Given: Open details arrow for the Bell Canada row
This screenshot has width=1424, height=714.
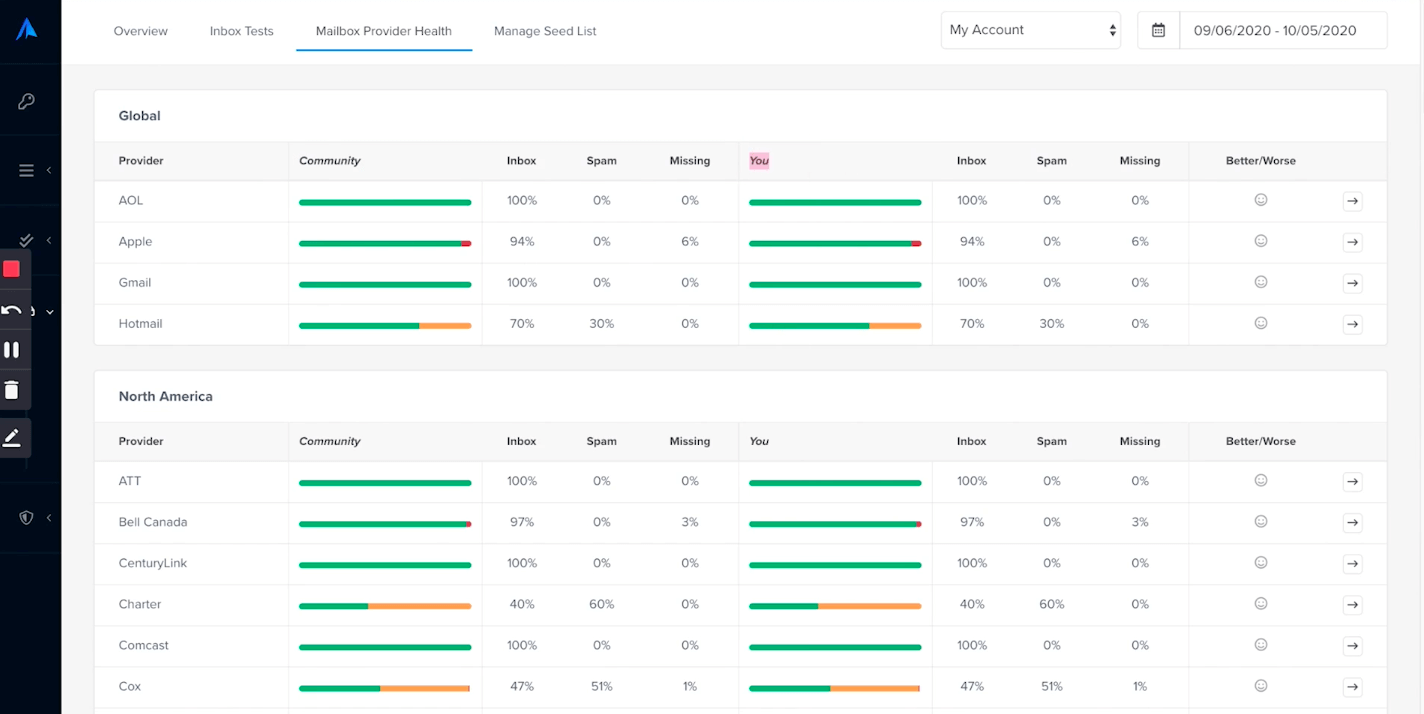Looking at the screenshot, I should [x=1352, y=523].
